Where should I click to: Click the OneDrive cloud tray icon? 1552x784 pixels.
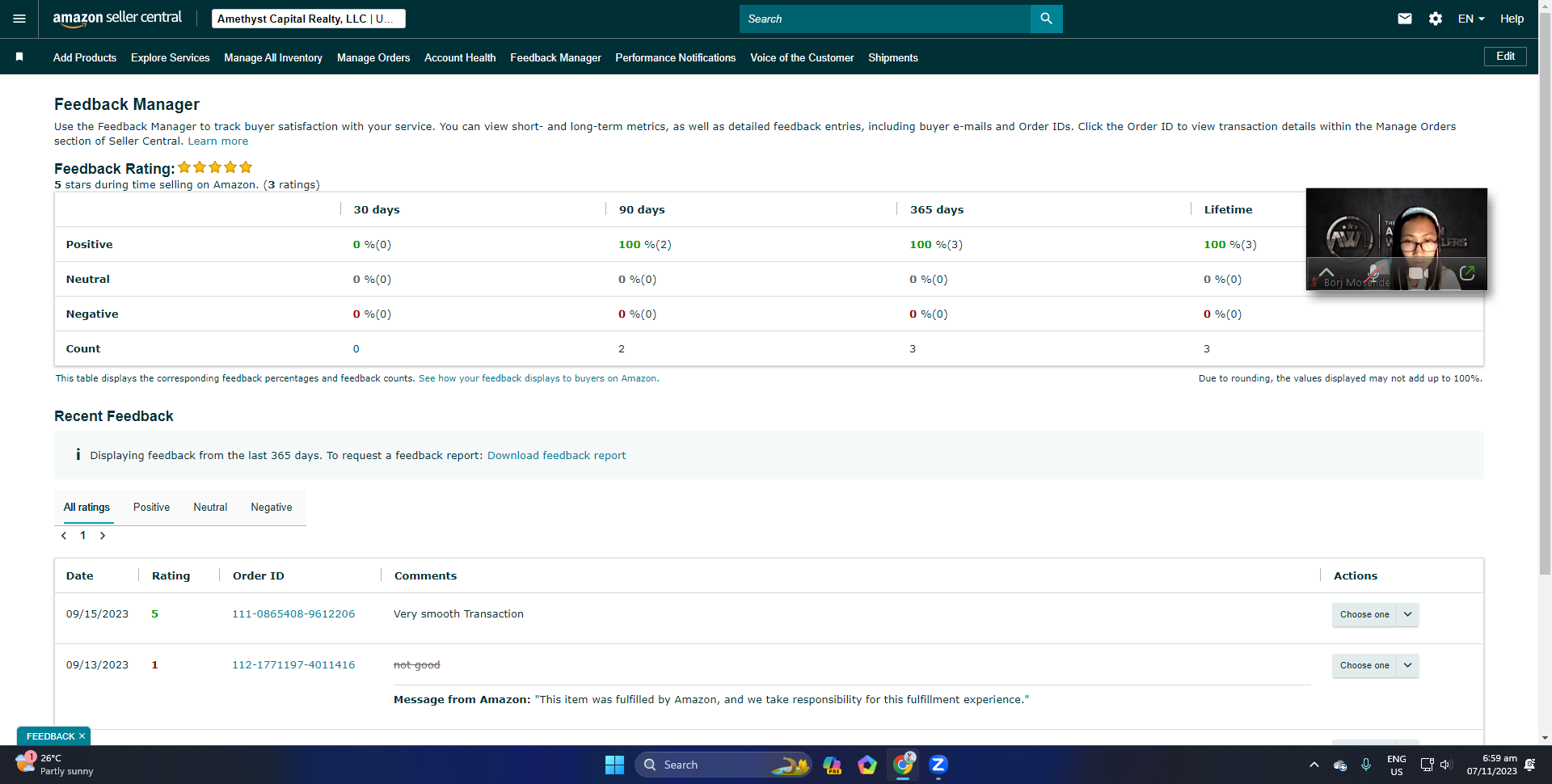click(1340, 765)
